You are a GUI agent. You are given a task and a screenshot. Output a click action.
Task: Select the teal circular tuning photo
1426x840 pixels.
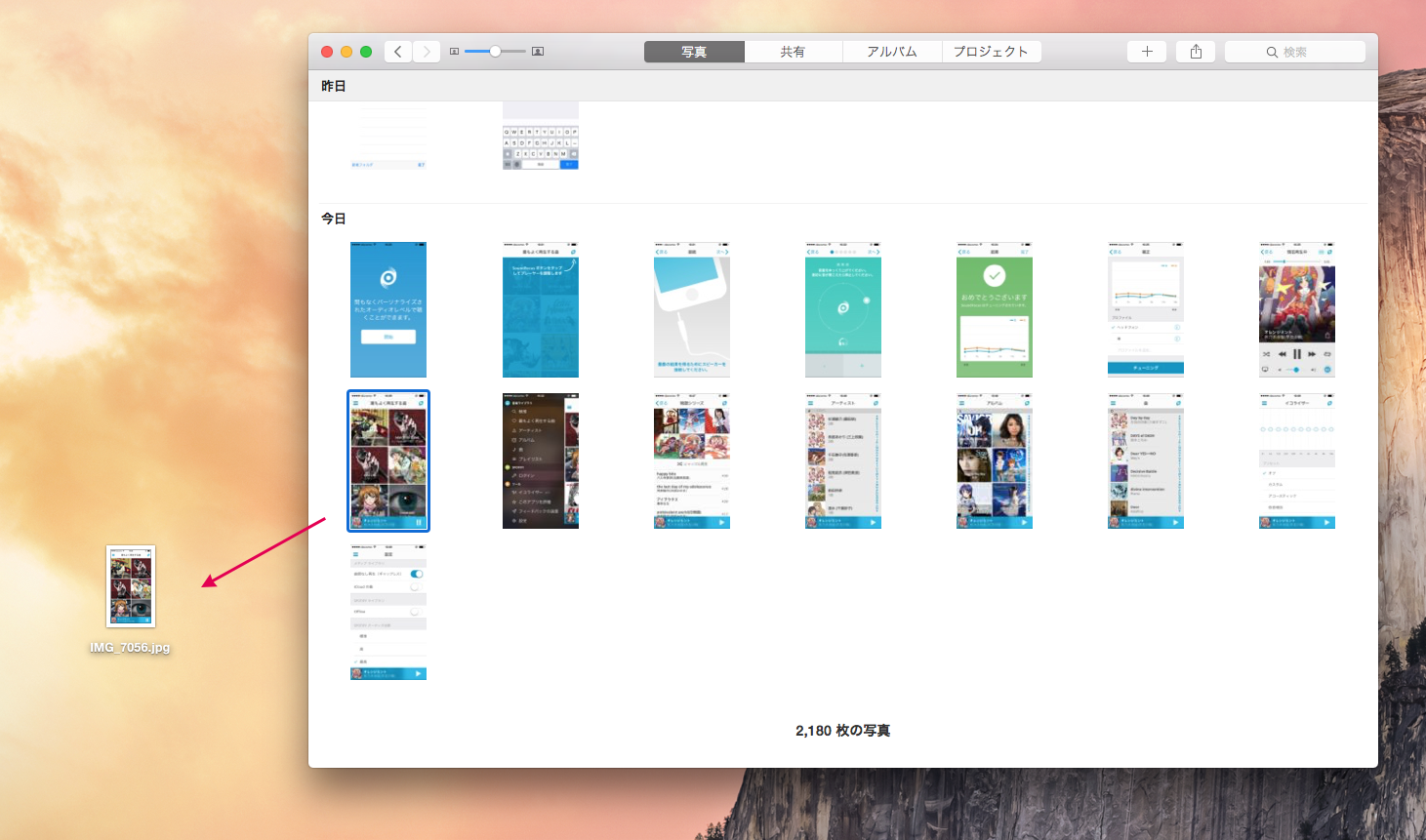843,310
